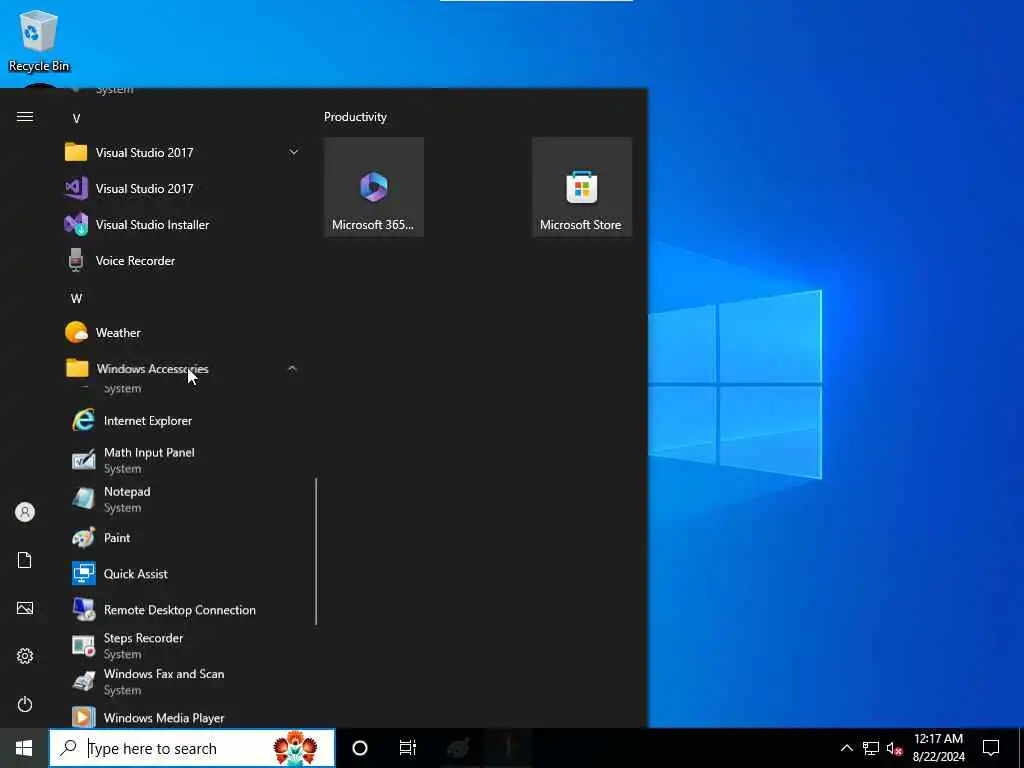
Task: Open the Action Center notifications icon
Action: pos(991,748)
